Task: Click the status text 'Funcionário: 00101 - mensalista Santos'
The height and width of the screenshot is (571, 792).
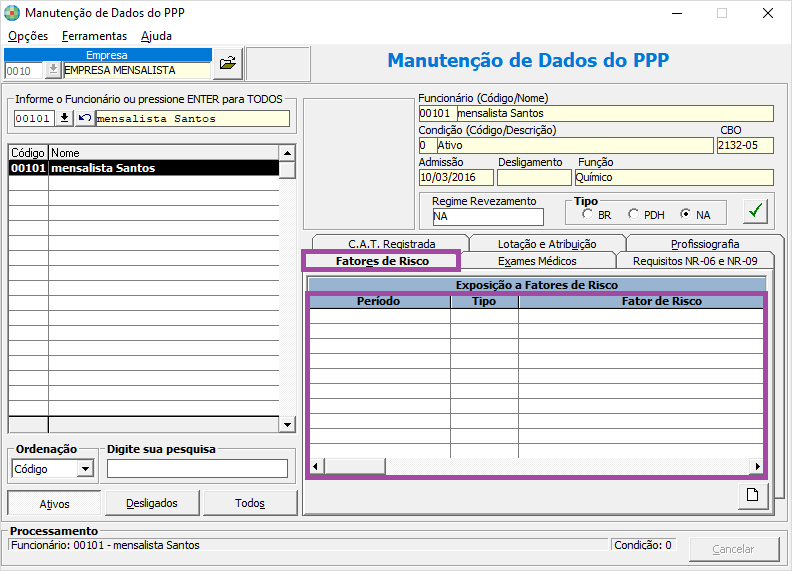Action: pos(105,545)
